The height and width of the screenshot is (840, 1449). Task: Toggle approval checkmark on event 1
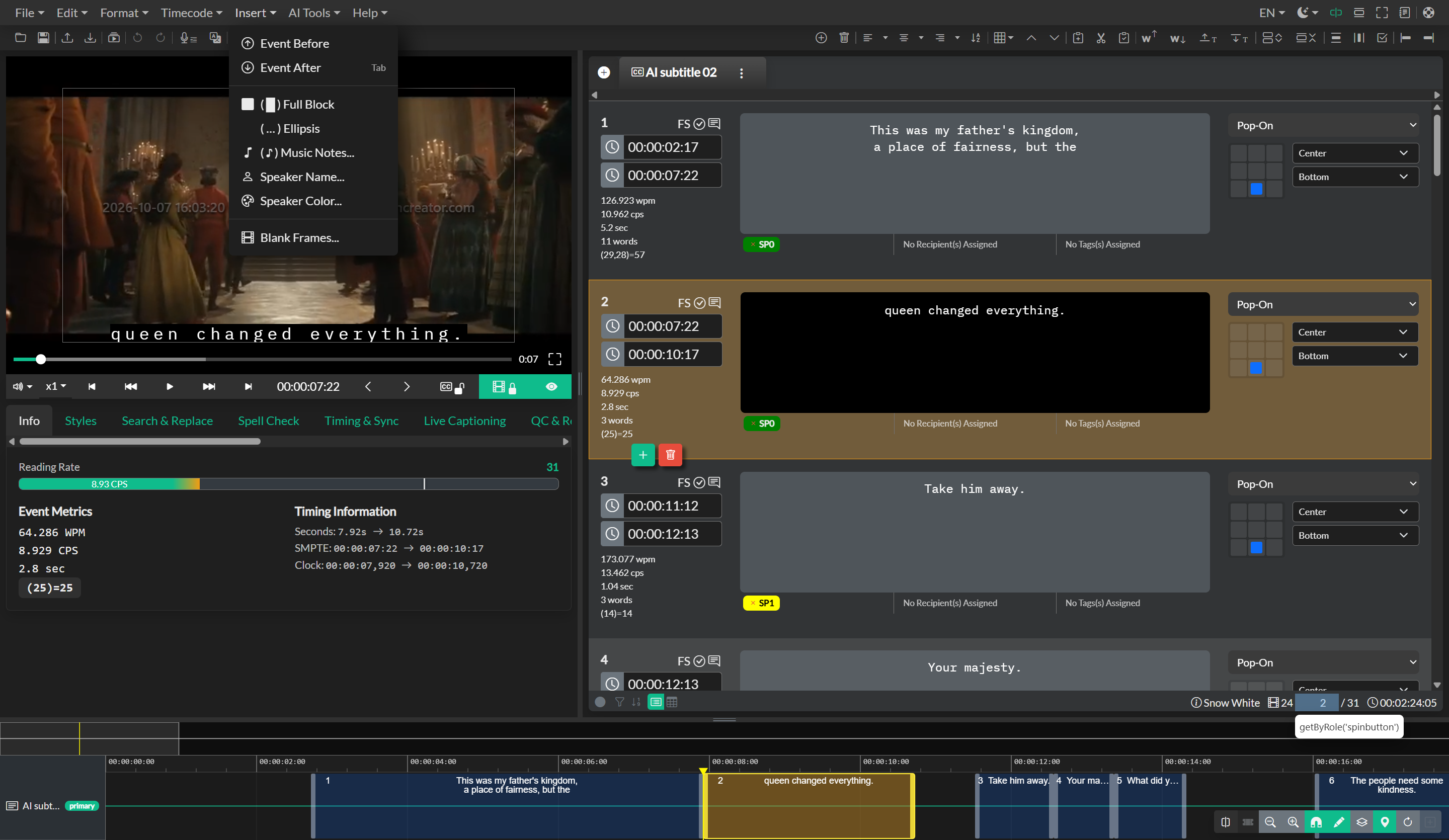(699, 124)
